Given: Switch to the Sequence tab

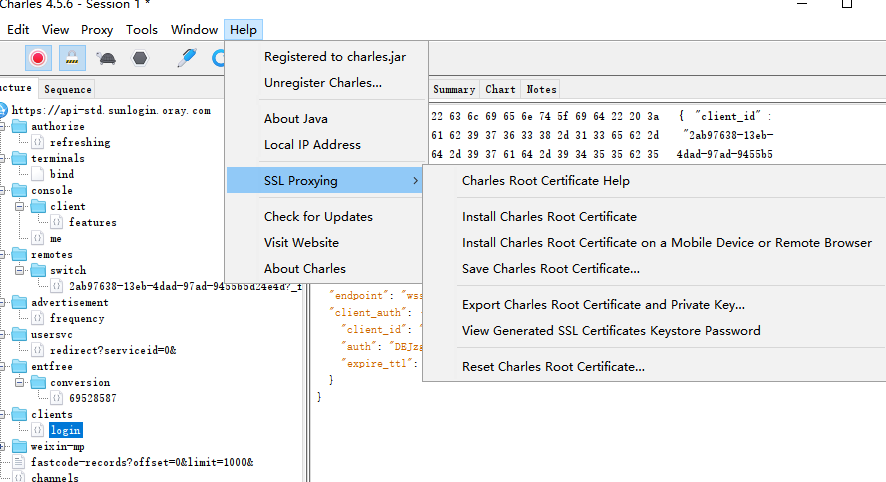Looking at the screenshot, I should pos(68,90).
